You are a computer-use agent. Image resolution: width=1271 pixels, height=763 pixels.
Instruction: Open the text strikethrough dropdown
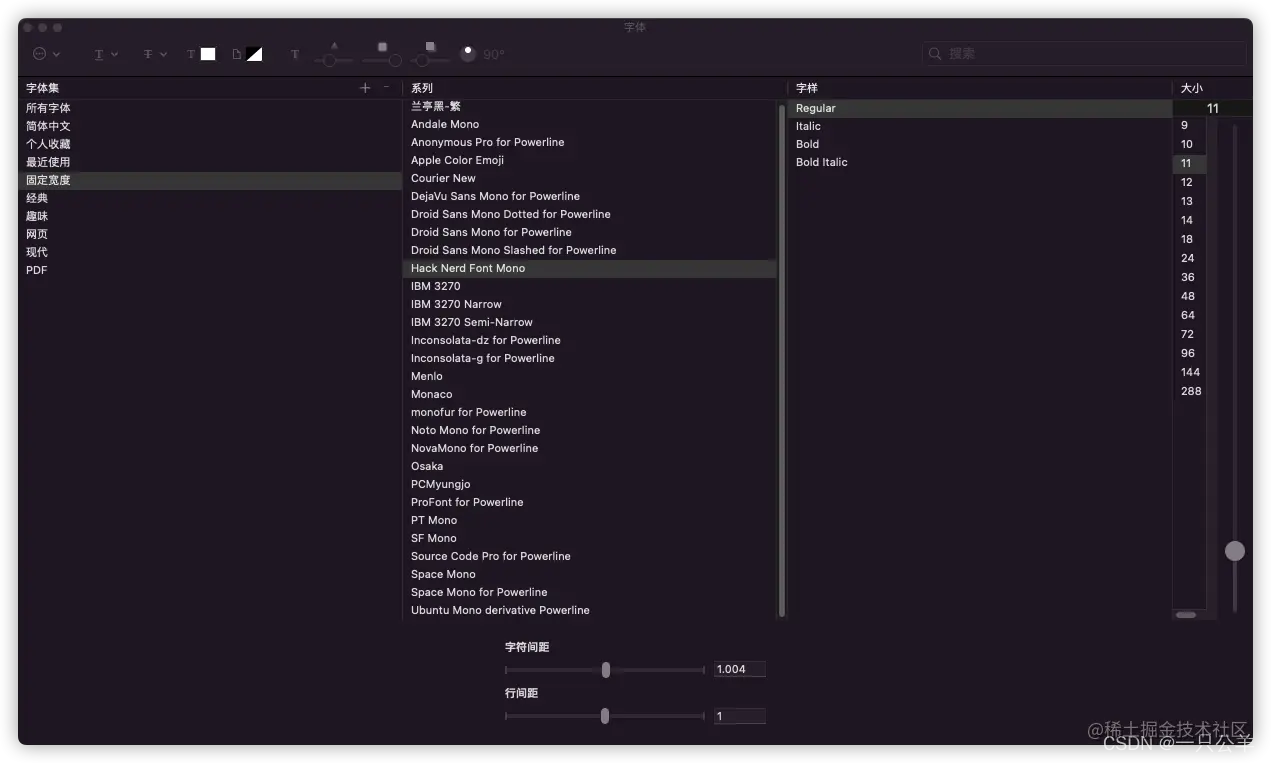tap(154, 54)
